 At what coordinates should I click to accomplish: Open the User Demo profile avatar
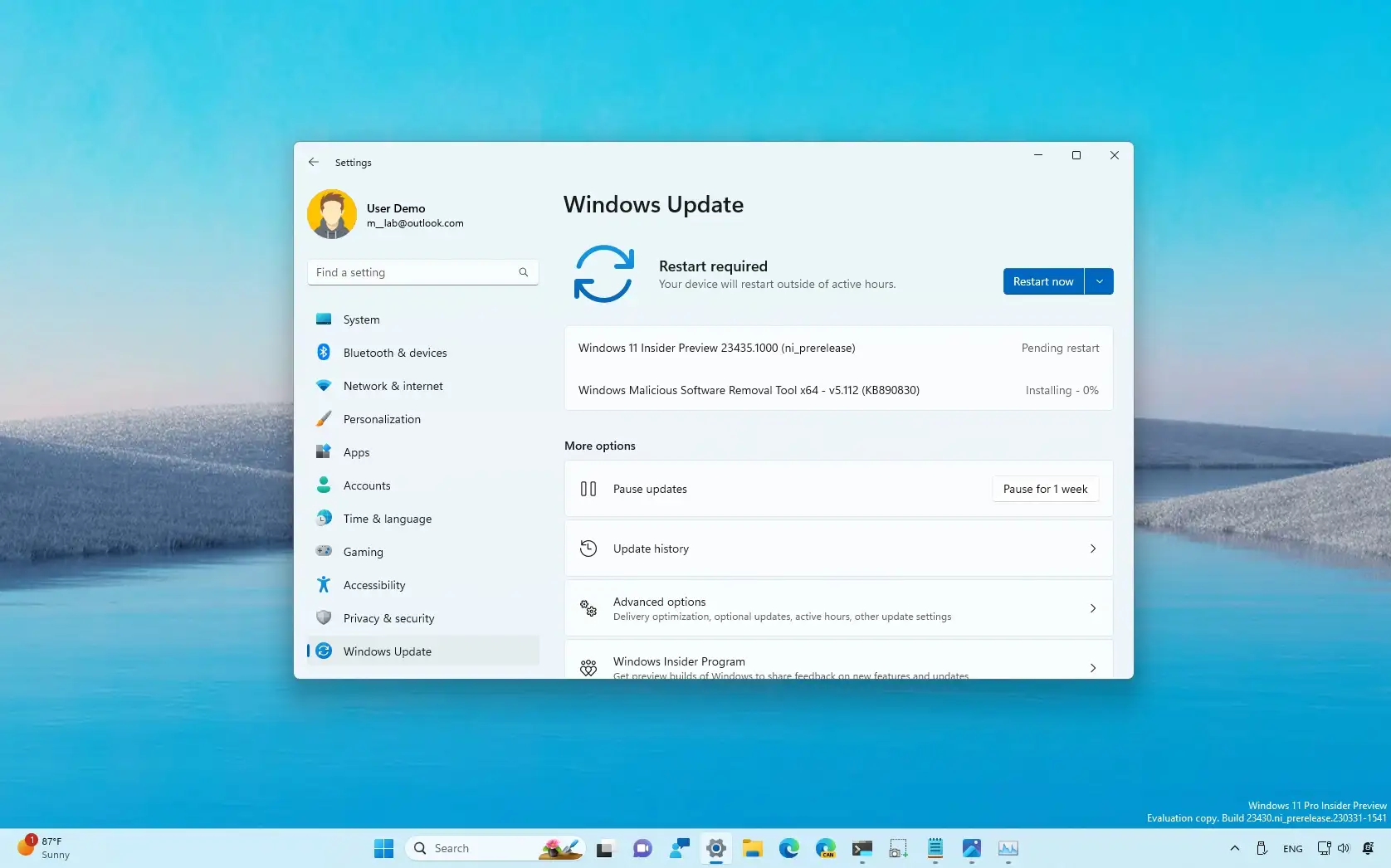tap(332, 214)
